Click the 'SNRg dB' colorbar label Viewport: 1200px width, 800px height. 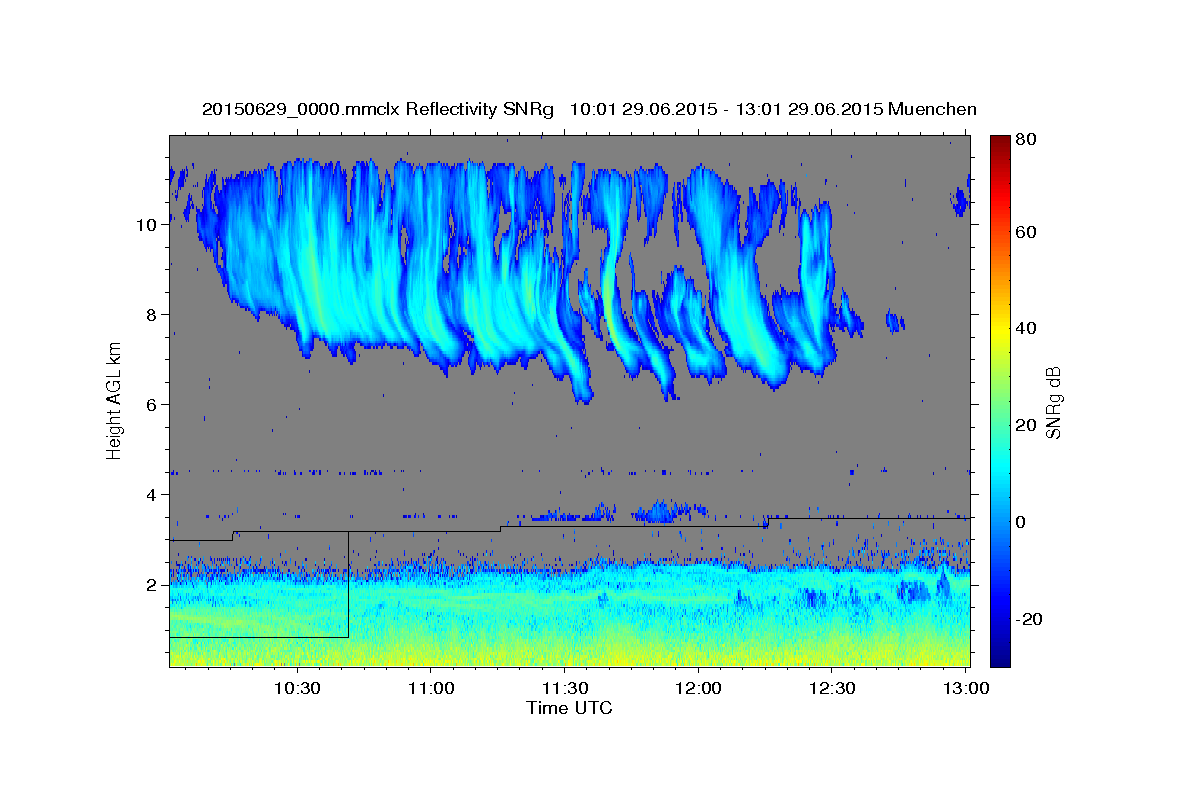1052,401
